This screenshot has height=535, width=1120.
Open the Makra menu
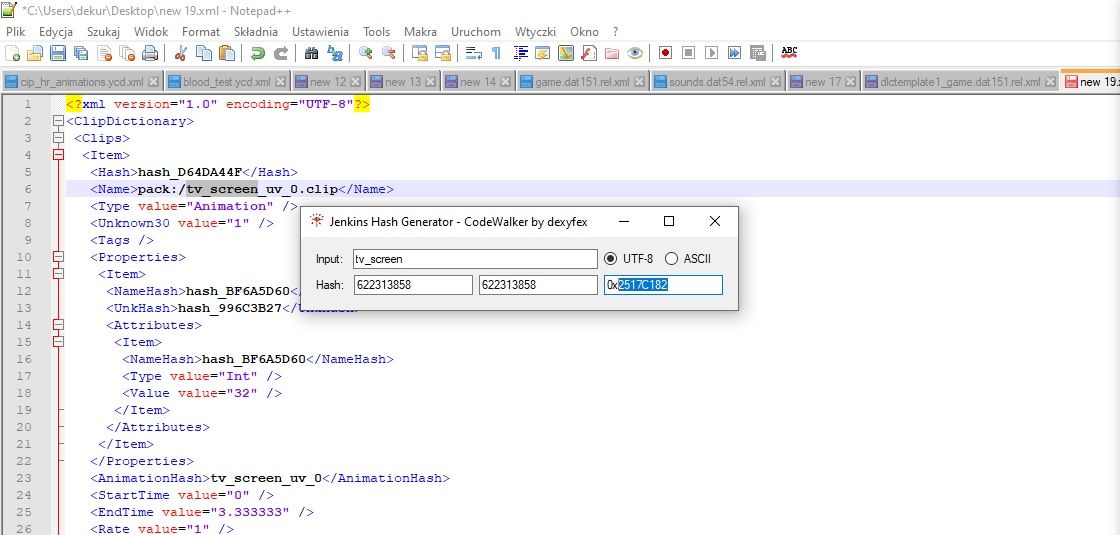click(x=421, y=31)
